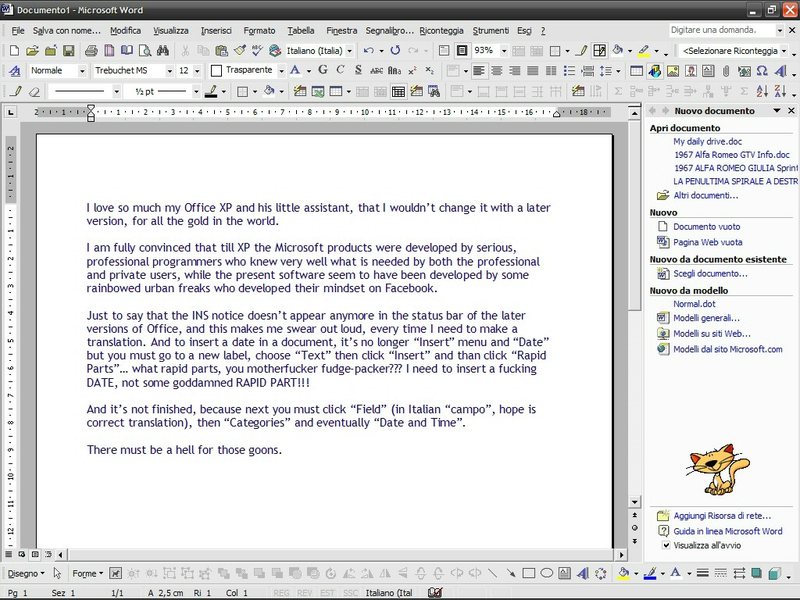Click the fill color bucket in Drawing toolbar
Viewport: 800px width, 600px height.
623,573
